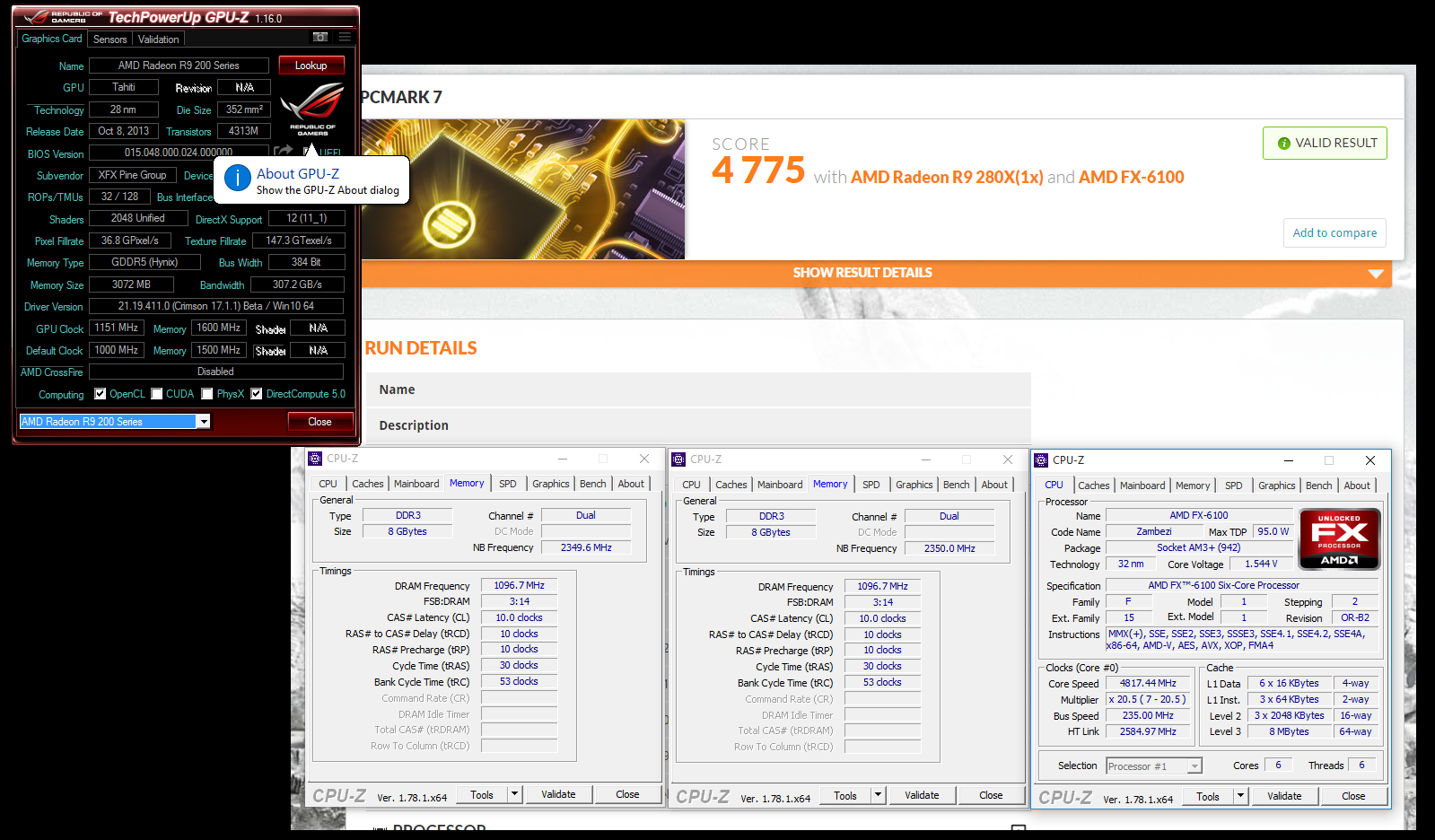
Task: Click the CPU-Z app icon in the leftmost CPU-Z window
Action: (x=315, y=459)
